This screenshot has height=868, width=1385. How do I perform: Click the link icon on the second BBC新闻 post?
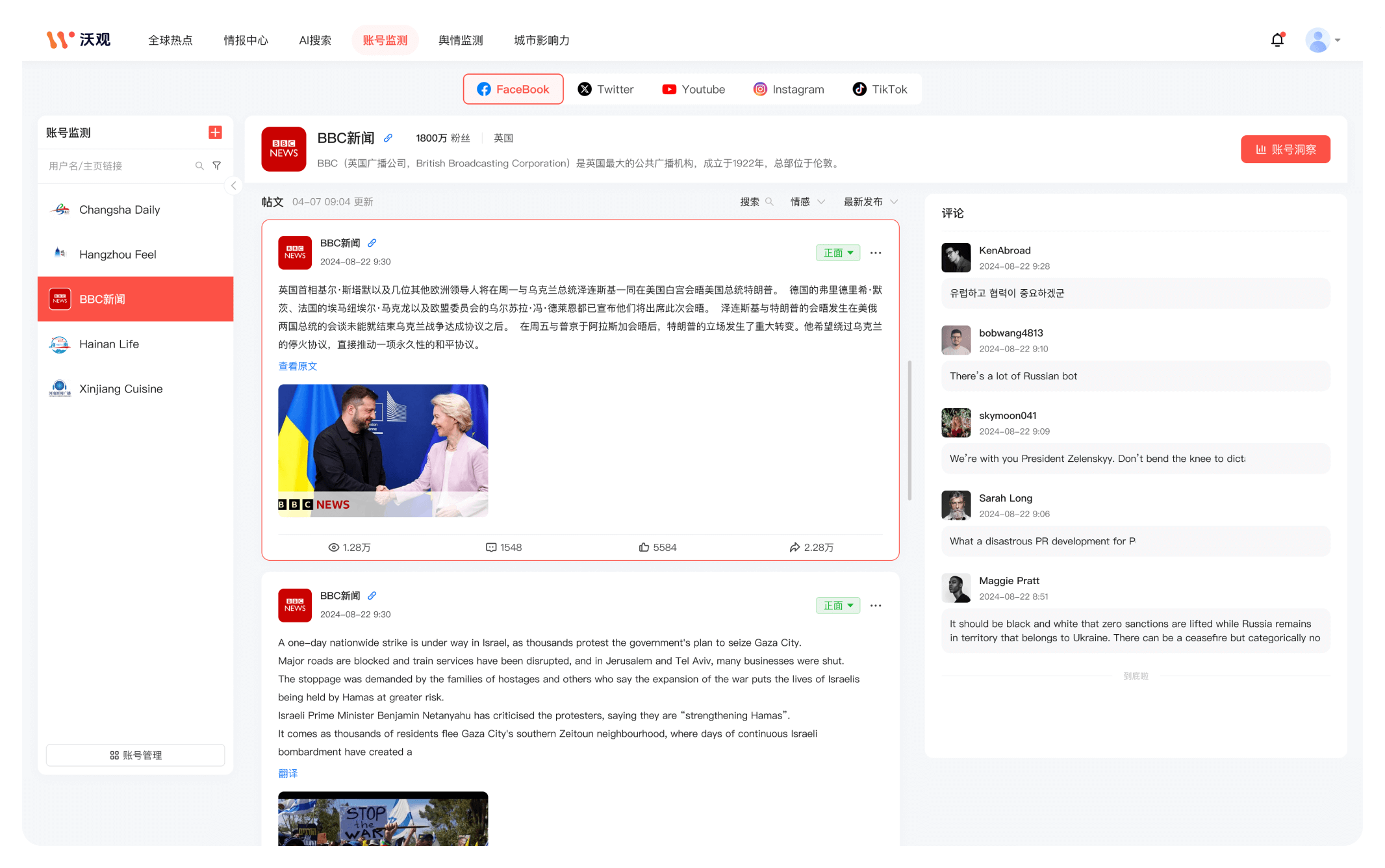coord(372,596)
